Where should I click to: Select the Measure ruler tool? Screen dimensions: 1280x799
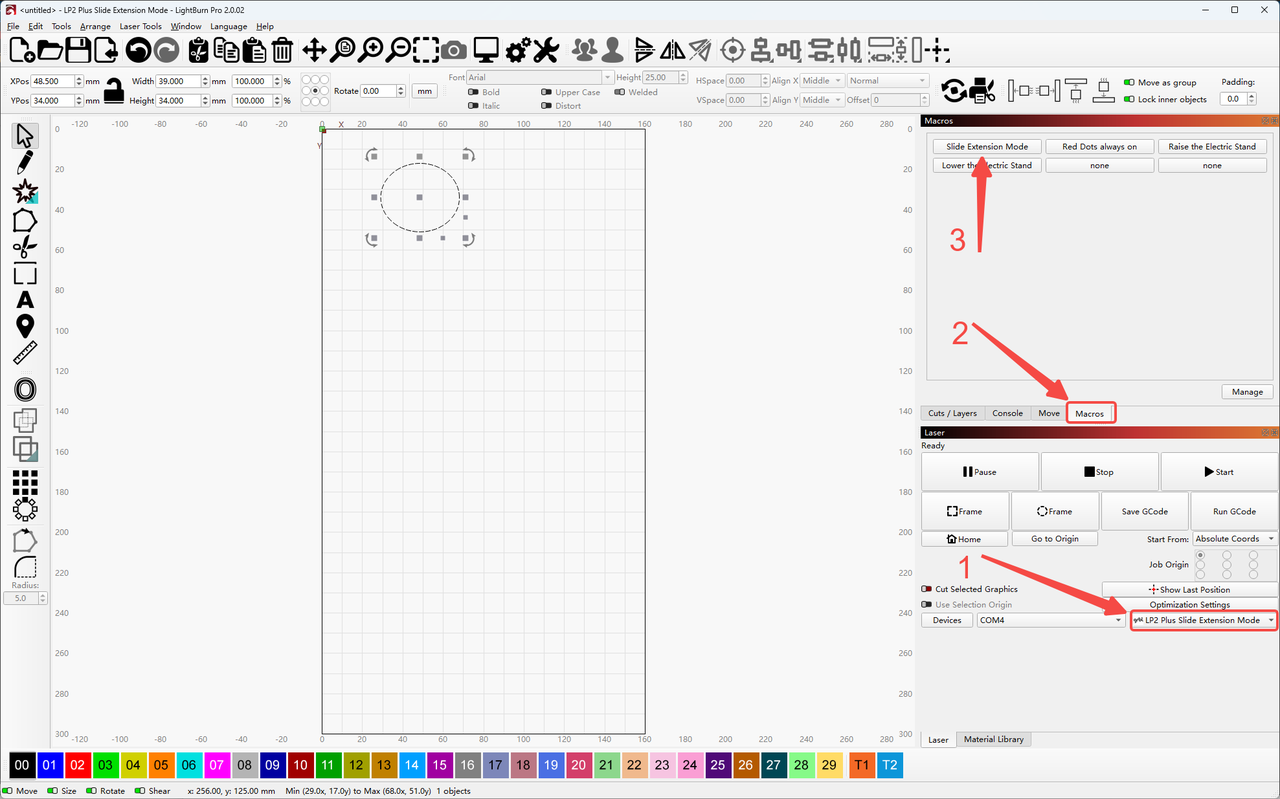[x=25, y=353]
